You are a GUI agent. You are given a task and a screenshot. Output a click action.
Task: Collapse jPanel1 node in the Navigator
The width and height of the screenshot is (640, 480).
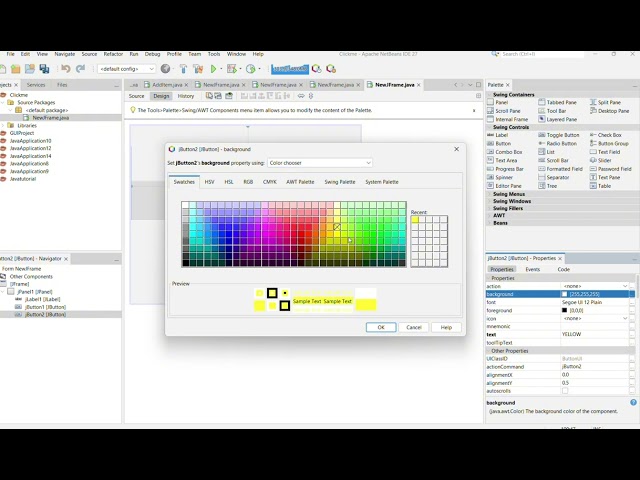[x=4, y=292]
